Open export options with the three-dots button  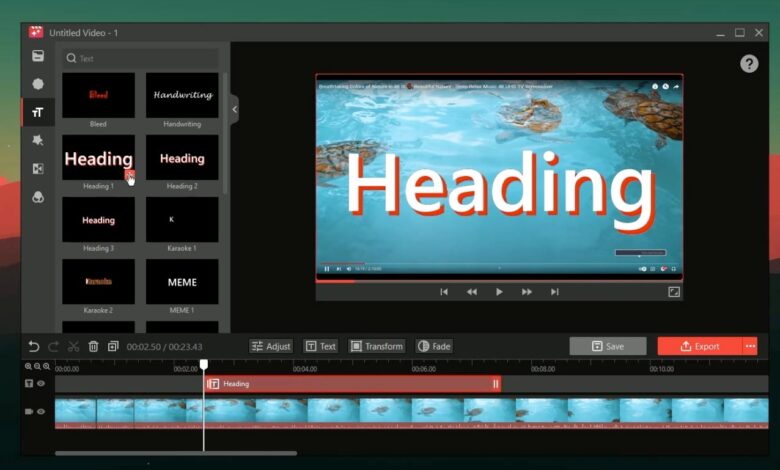tap(750, 346)
